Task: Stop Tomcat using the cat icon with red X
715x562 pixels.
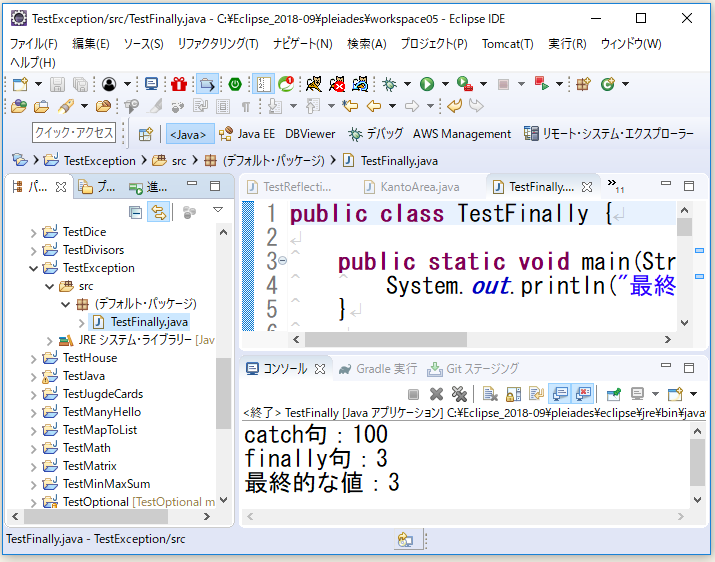Action: [337, 84]
